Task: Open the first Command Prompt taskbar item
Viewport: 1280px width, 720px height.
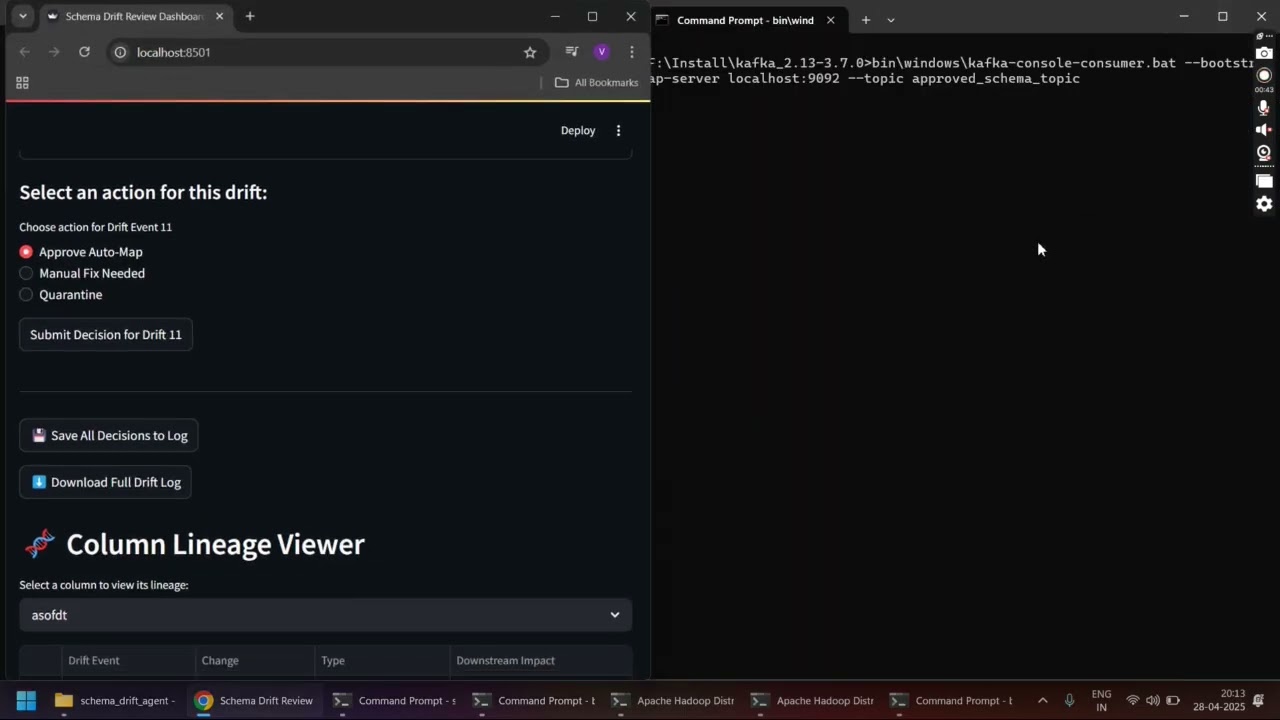Action: 394,700
